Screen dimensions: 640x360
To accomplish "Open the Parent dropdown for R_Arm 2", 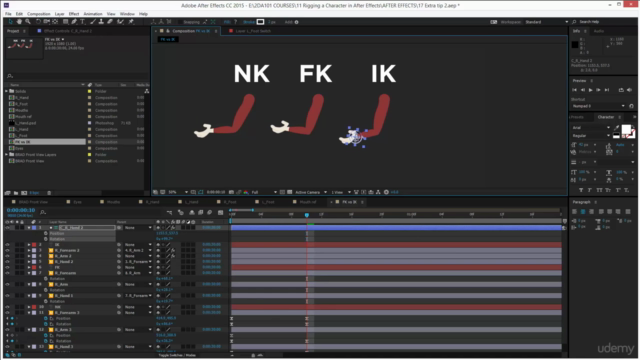I will pyautogui.click(x=138, y=256).
